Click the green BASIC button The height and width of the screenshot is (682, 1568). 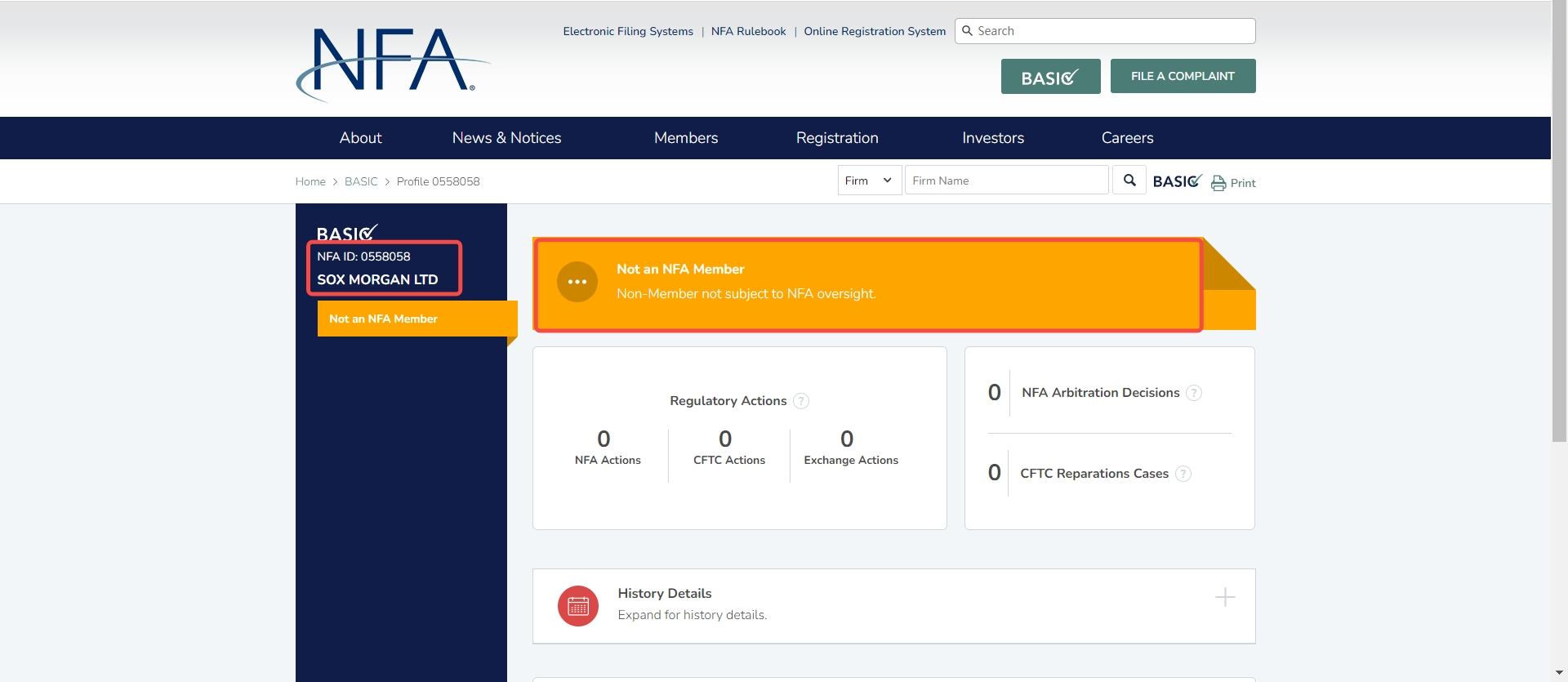pyautogui.click(x=1050, y=76)
